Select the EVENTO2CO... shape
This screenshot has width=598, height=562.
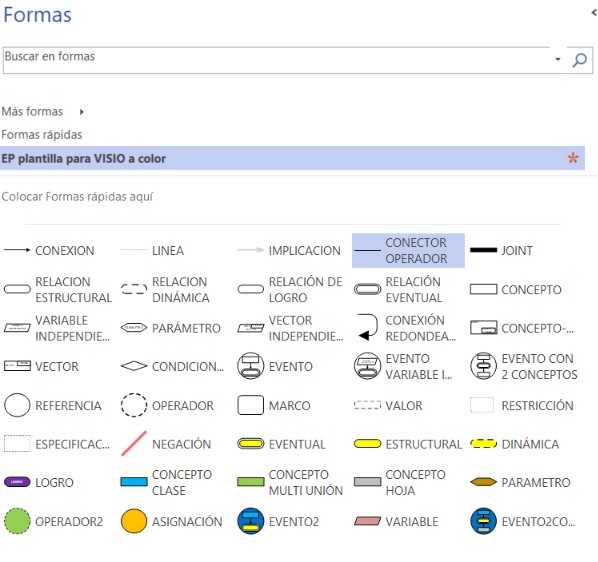tap(522, 521)
